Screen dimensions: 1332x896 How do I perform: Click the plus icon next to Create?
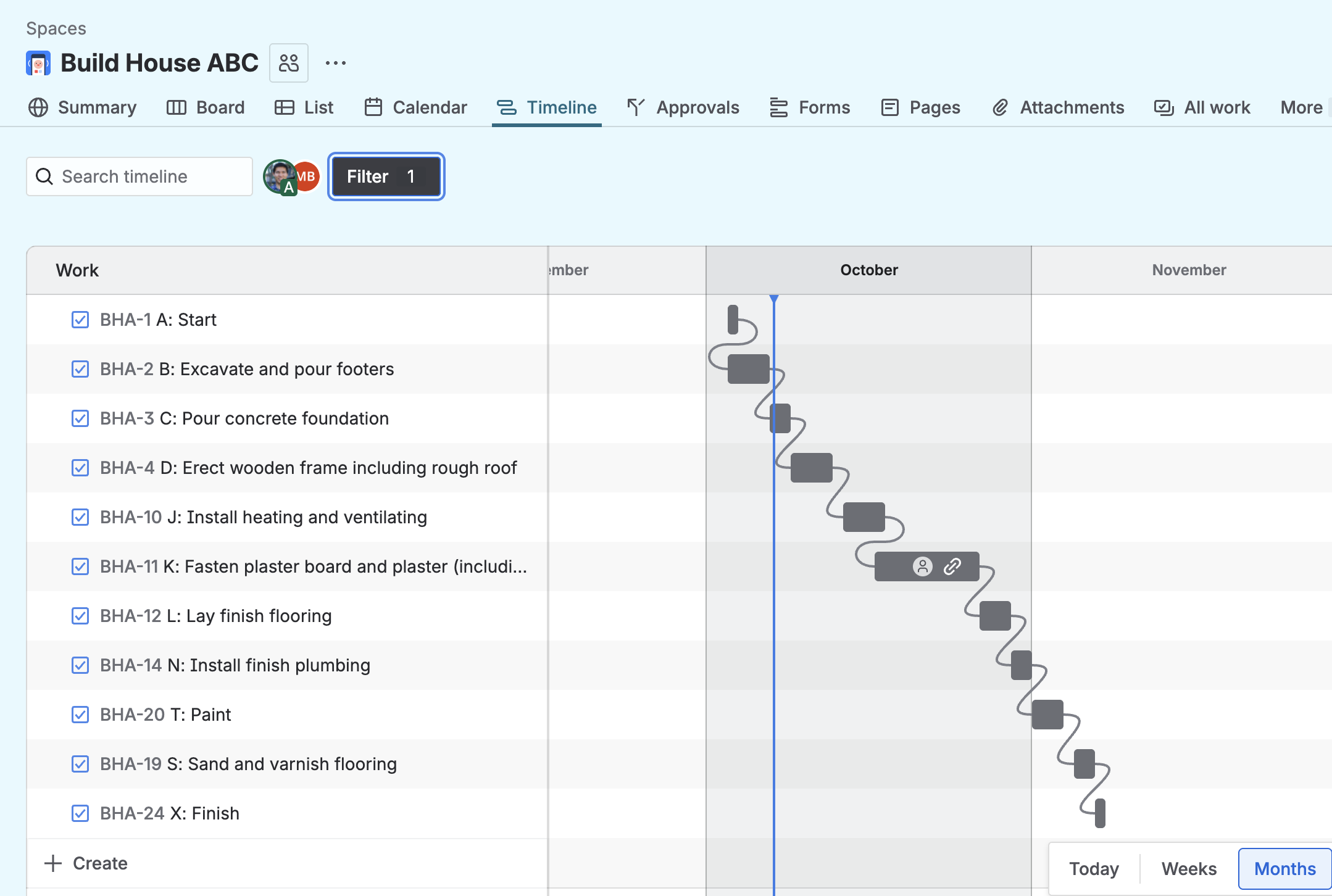coord(54,863)
